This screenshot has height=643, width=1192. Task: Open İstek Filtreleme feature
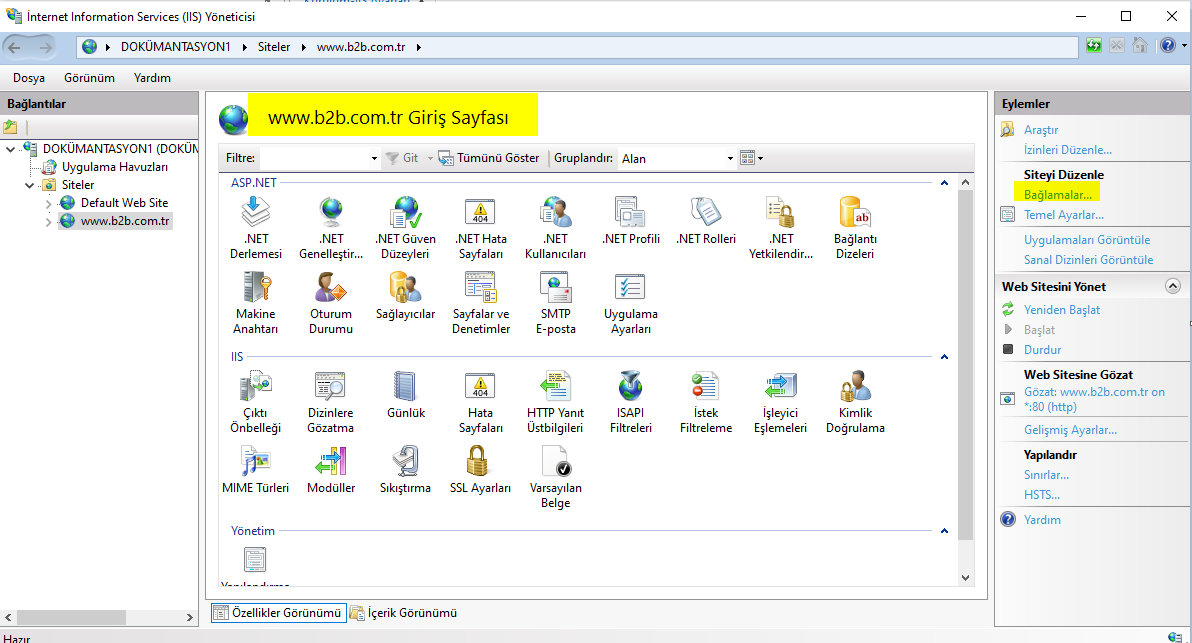coord(705,401)
